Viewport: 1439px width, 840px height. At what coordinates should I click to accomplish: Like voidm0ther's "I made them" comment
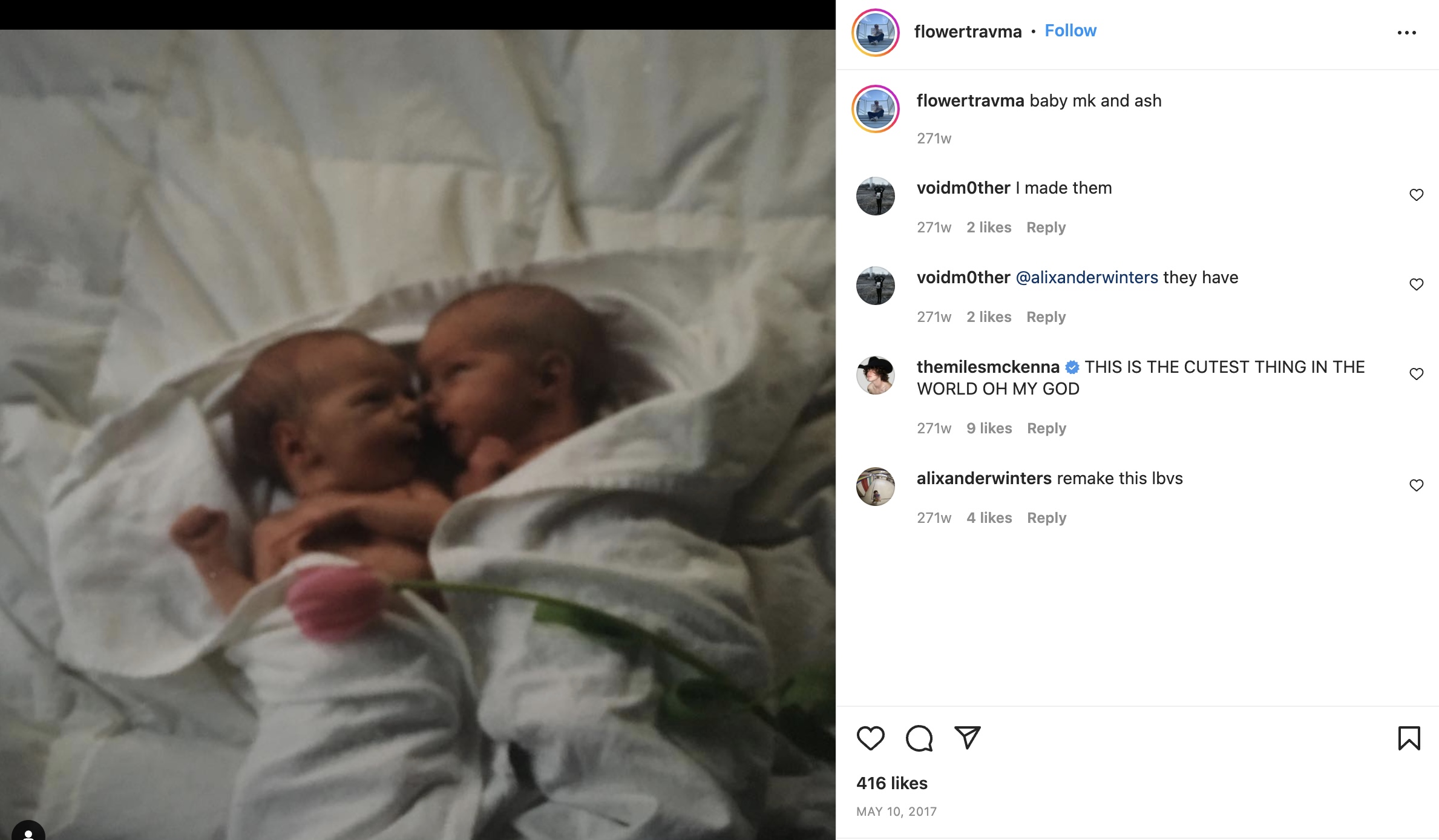1416,195
